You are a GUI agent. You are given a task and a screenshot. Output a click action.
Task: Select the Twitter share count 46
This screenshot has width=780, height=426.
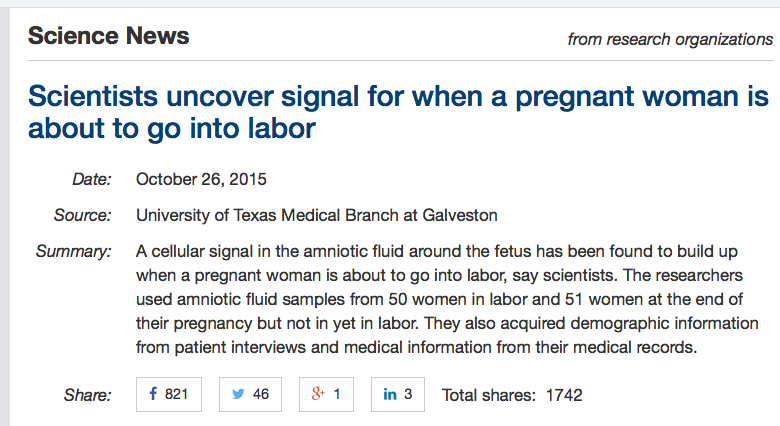261,394
